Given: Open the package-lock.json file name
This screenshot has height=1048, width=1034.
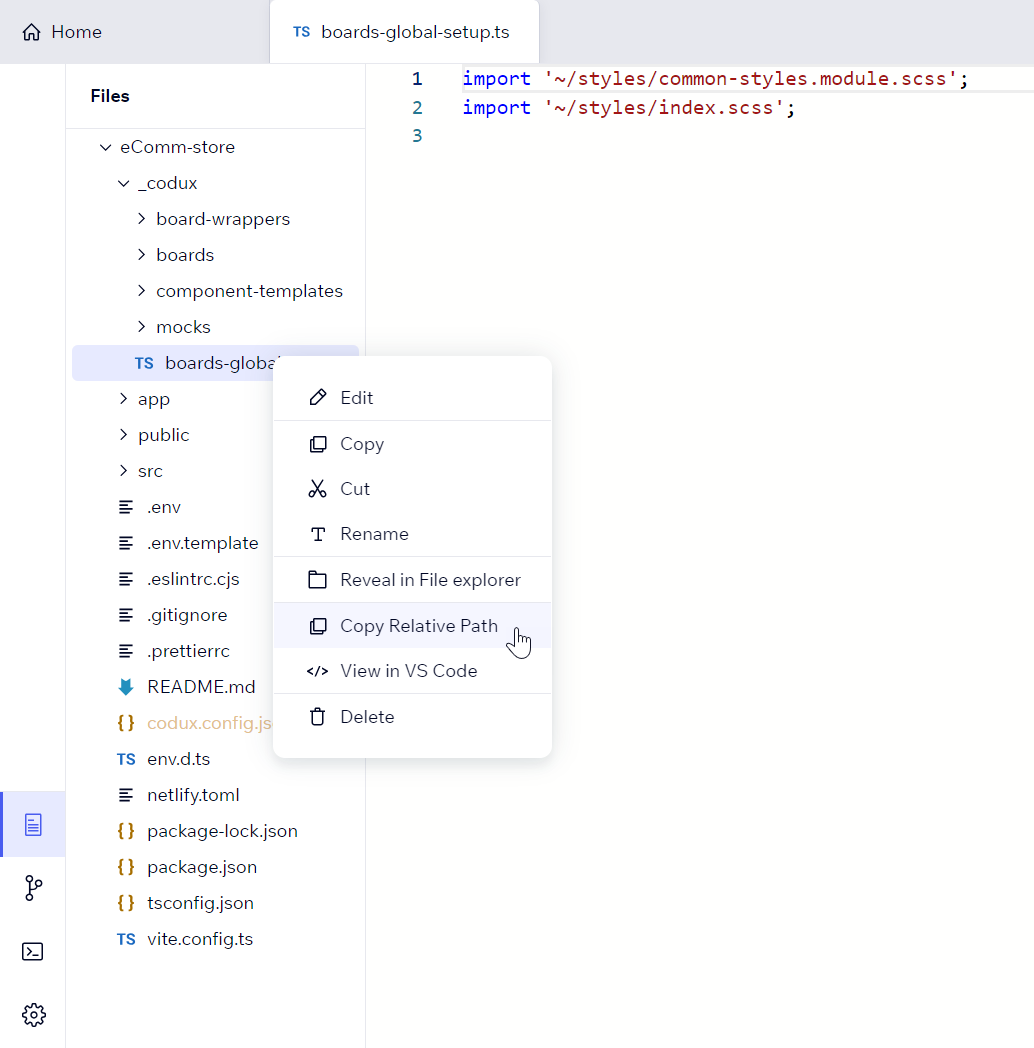Looking at the screenshot, I should point(223,831).
